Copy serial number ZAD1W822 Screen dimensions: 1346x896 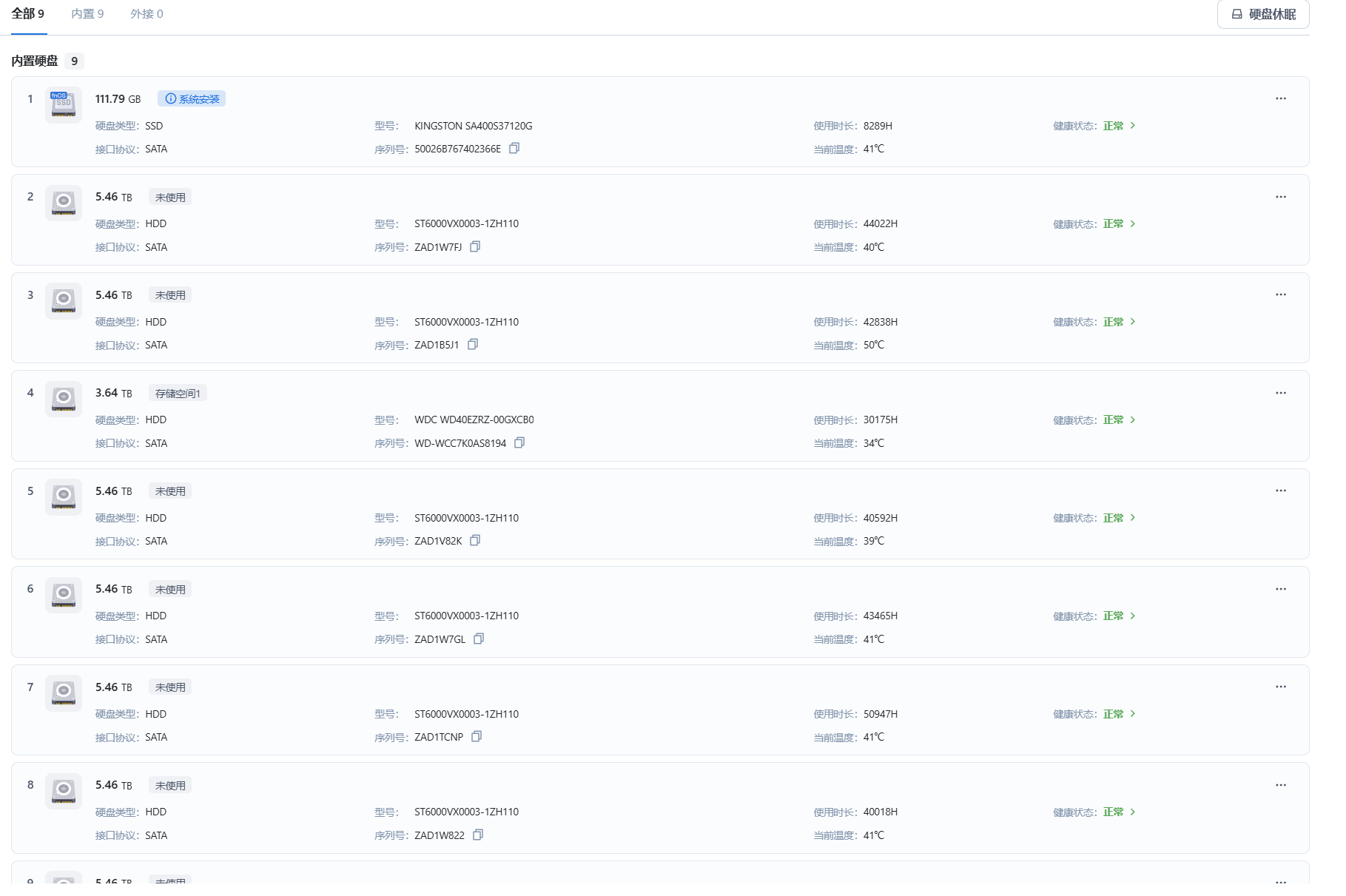(x=478, y=835)
